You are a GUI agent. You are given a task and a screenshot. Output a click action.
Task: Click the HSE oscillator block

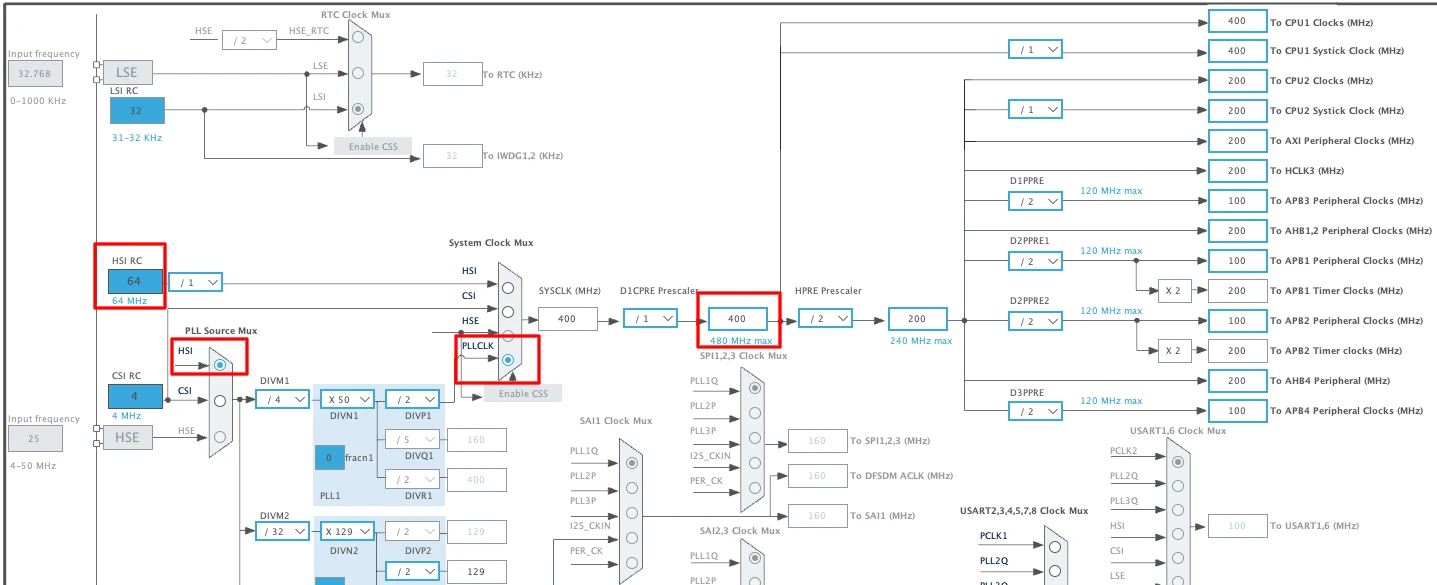[x=128, y=437]
